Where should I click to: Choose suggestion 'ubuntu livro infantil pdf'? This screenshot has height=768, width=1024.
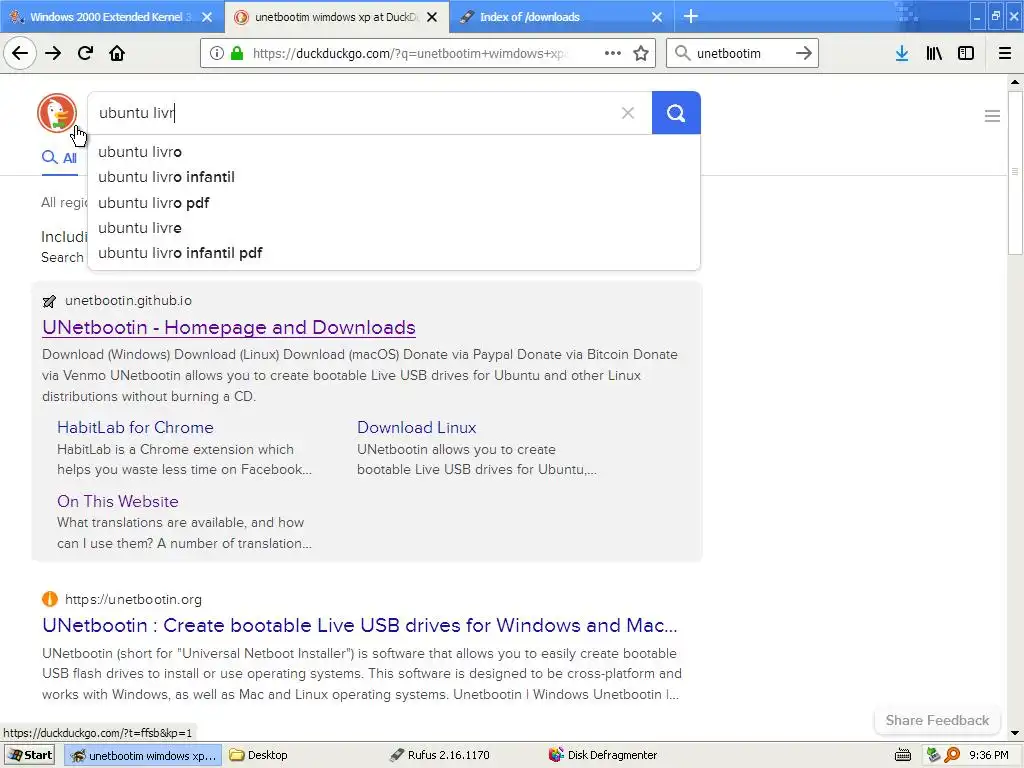click(394, 253)
